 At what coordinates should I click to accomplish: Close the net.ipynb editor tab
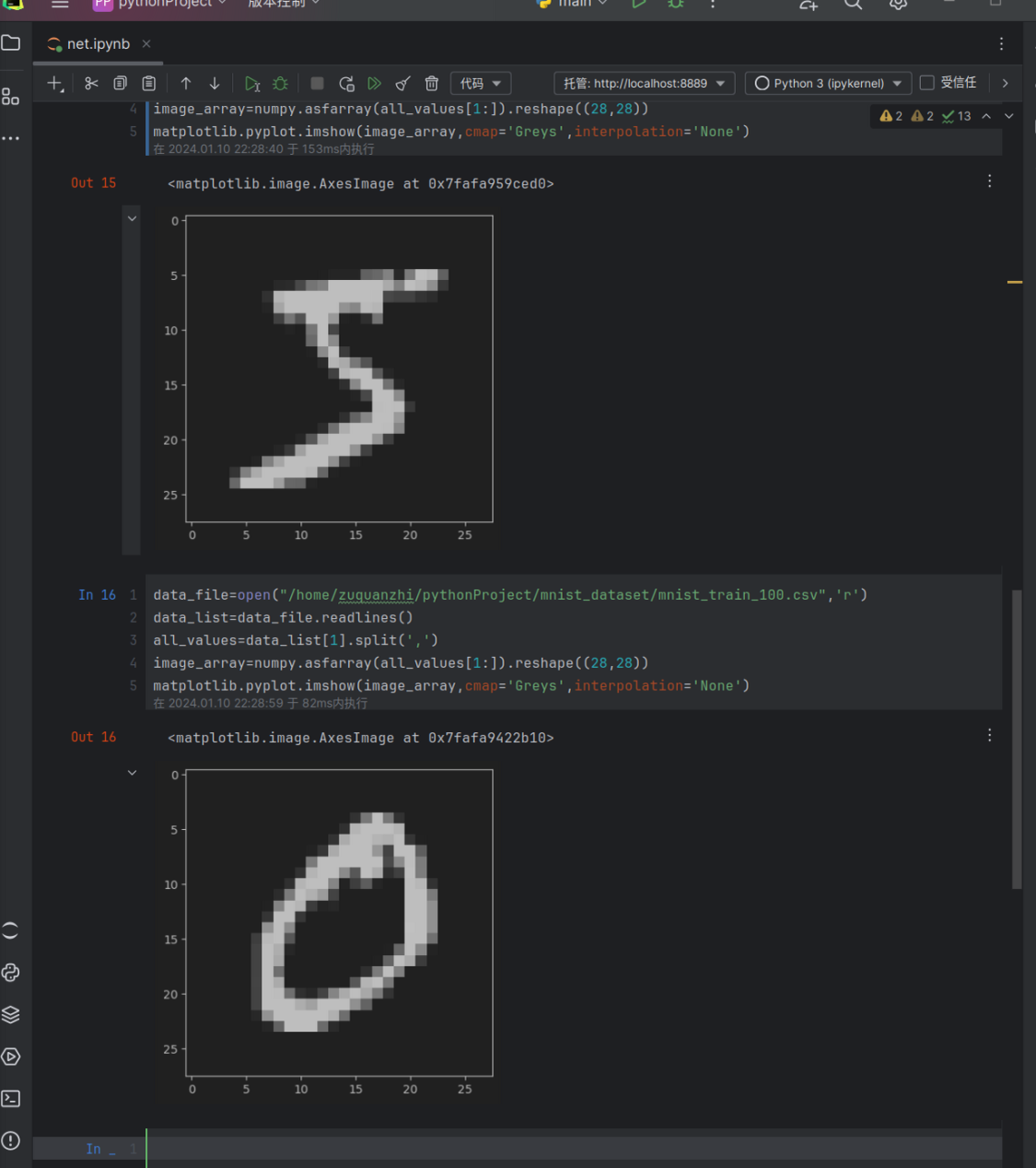[146, 44]
